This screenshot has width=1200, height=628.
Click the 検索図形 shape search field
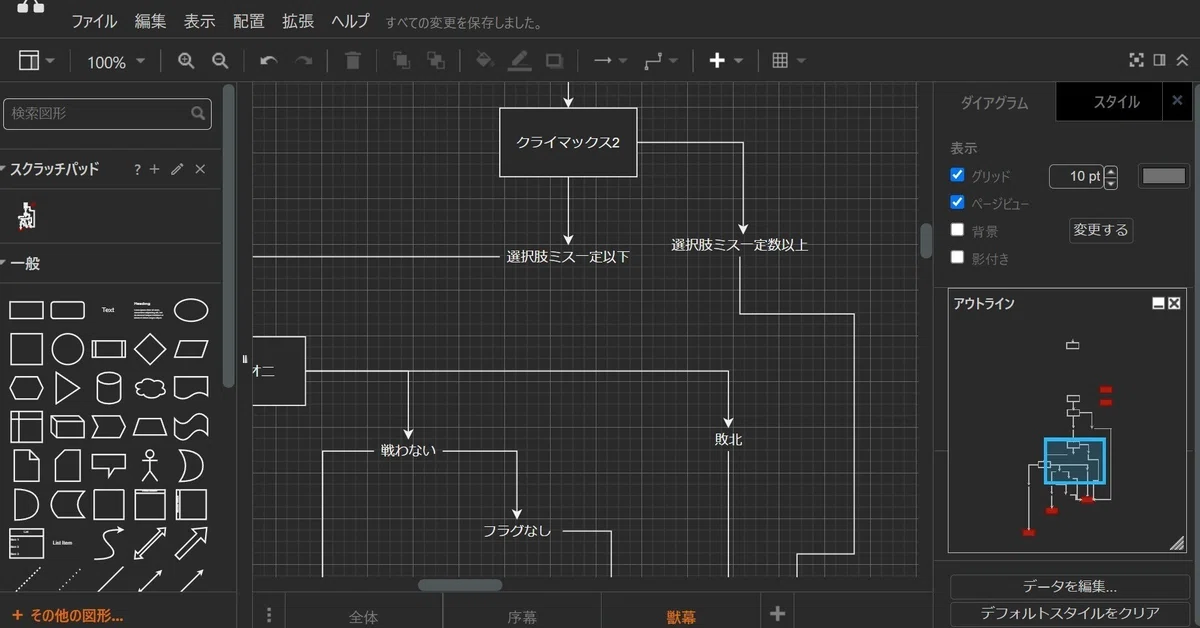click(107, 114)
